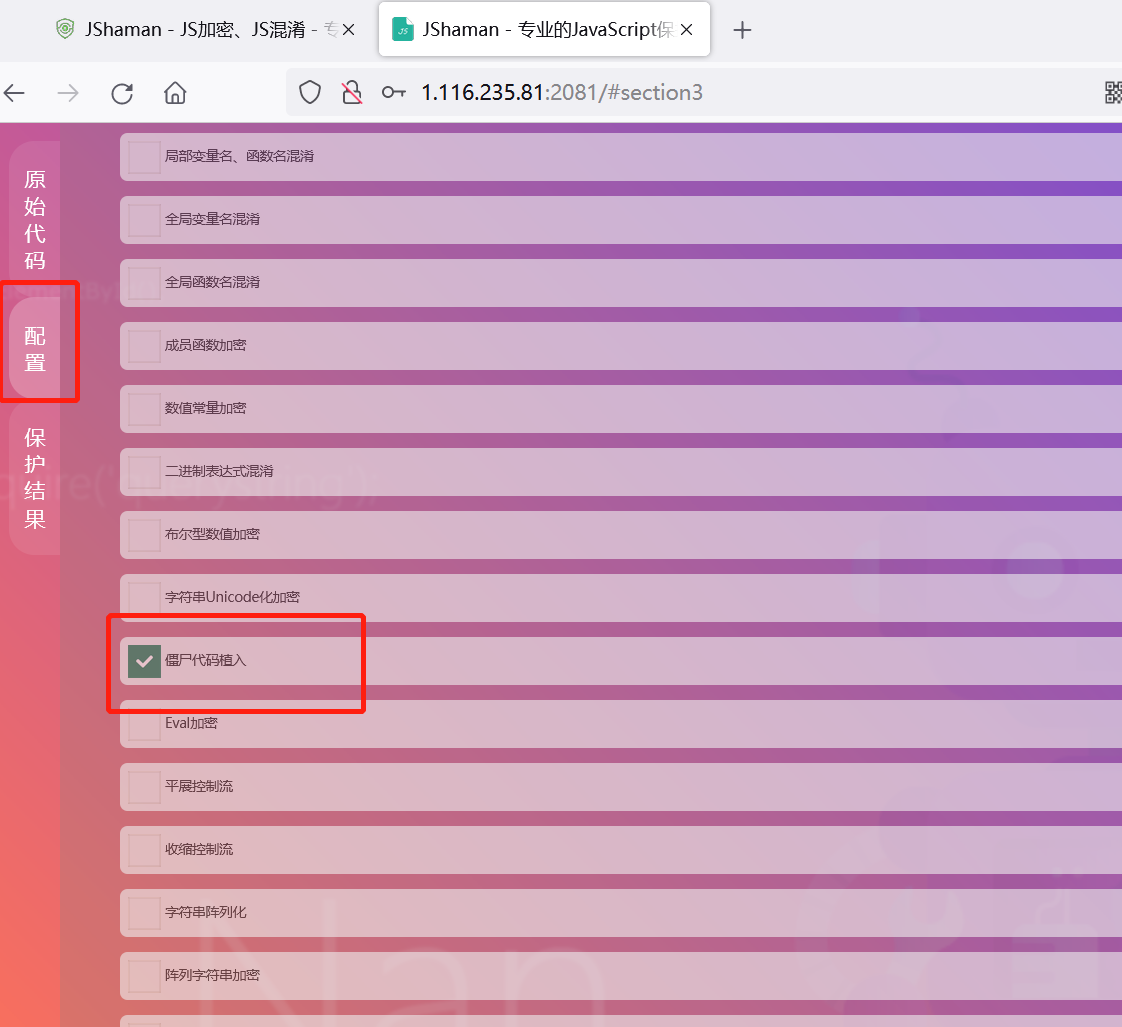Uncheck the 僵尸代码植入 checkbox
Viewport: 1122px width, 1027px height.
pos(144,661)
